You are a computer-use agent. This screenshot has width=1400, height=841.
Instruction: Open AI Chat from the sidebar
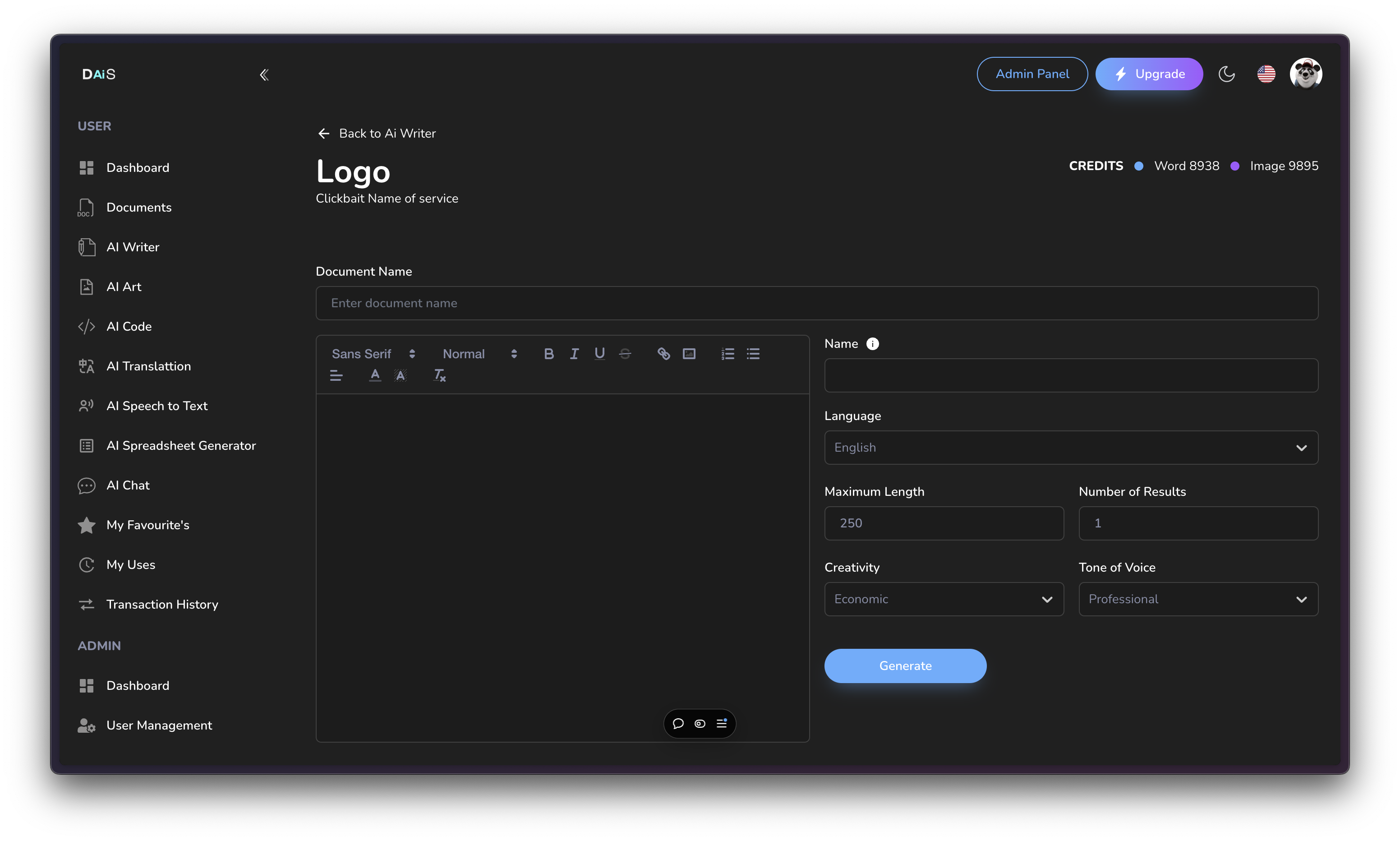[128, 485]
